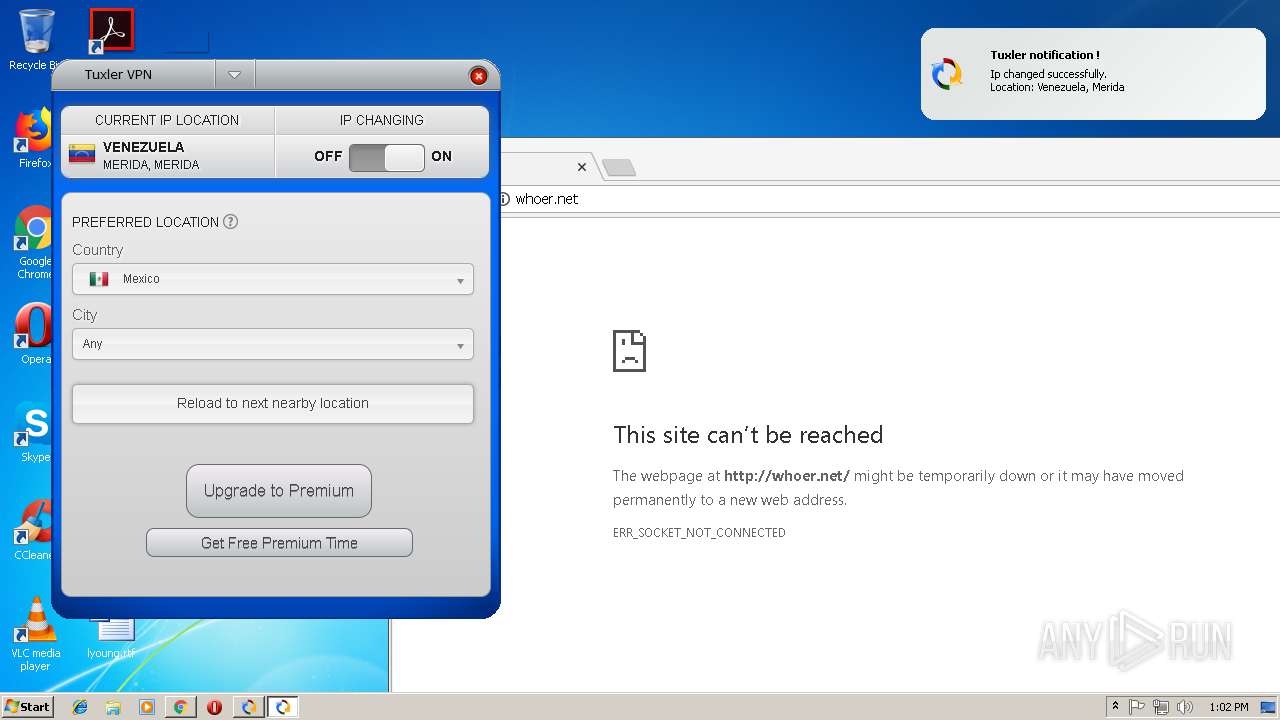Open the lyoung.rtf desktop file
The width and height of the screenshot is (1280, 720).
click(x=111, y=638)
